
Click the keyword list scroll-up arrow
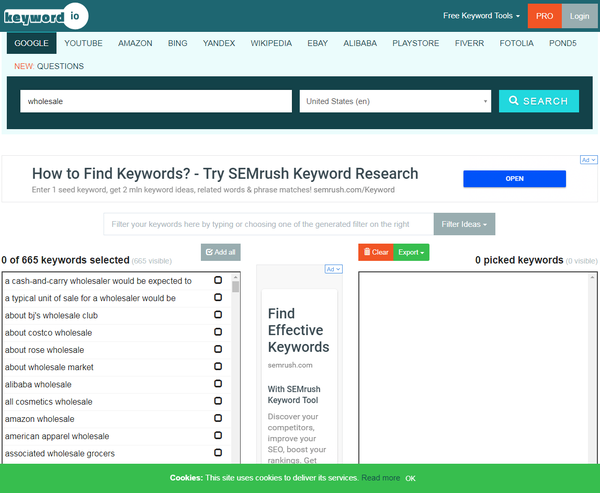coord(235,277)
